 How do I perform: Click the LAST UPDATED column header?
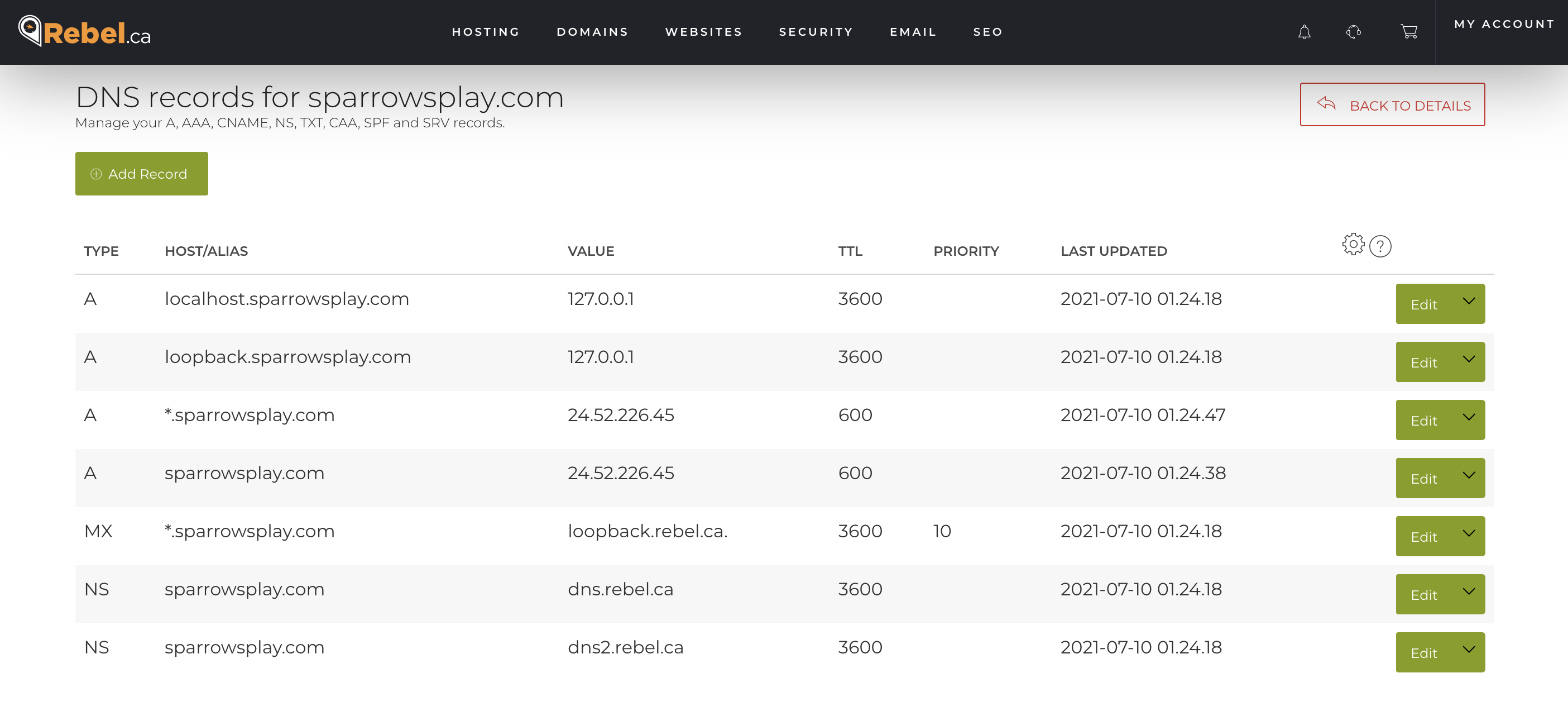(1113, 251)
